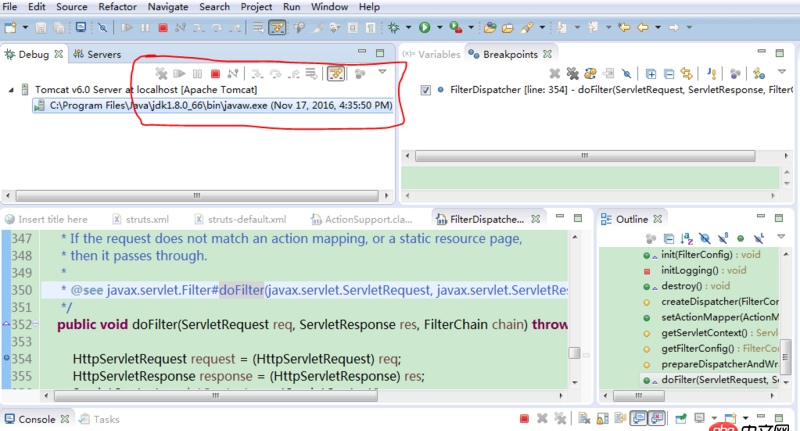Click the red Terminate icon in Debug view
The width and height of the screenshot is (800, 431).
coord(215,73)
